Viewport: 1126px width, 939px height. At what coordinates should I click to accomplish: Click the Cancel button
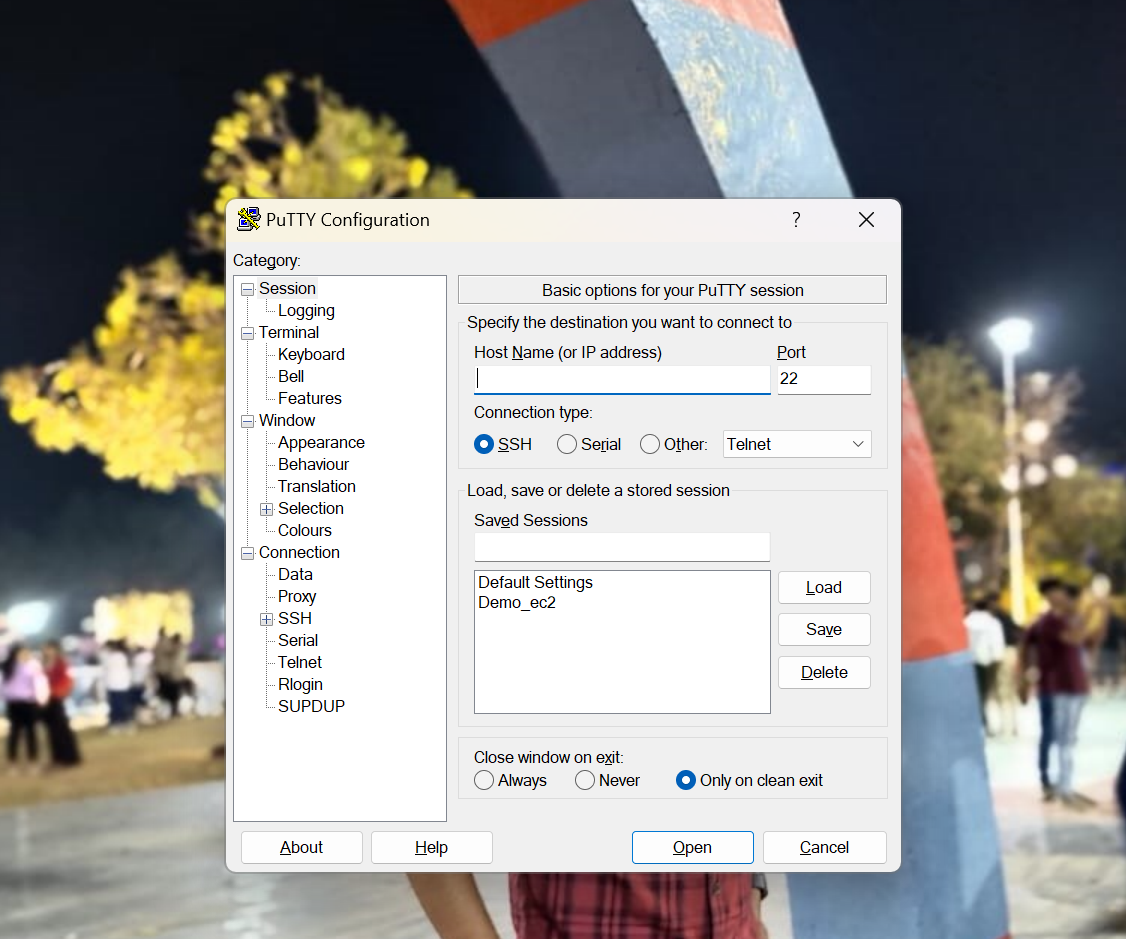824,848
